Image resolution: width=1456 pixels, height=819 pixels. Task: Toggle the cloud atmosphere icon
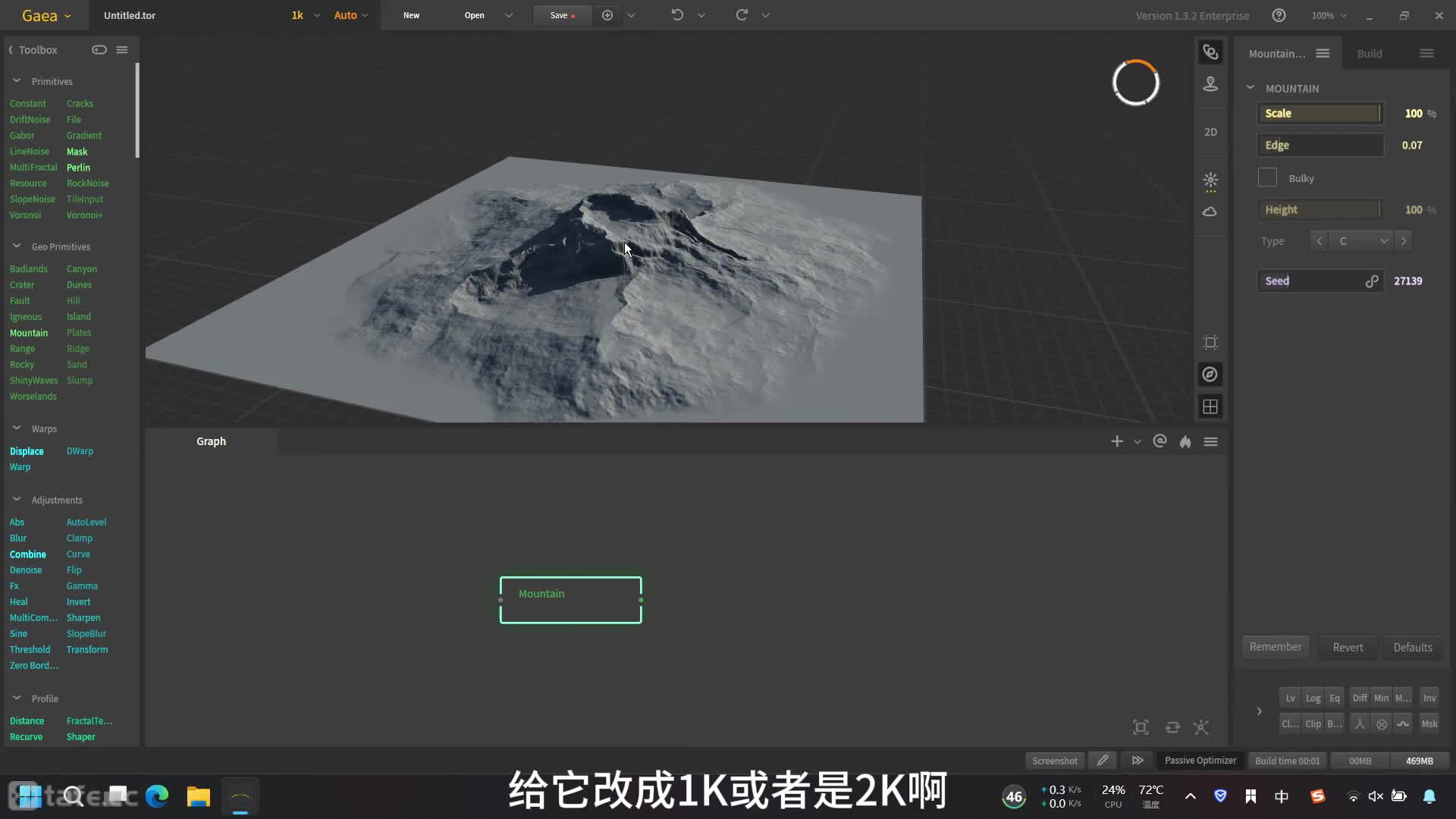point(1210,212)
